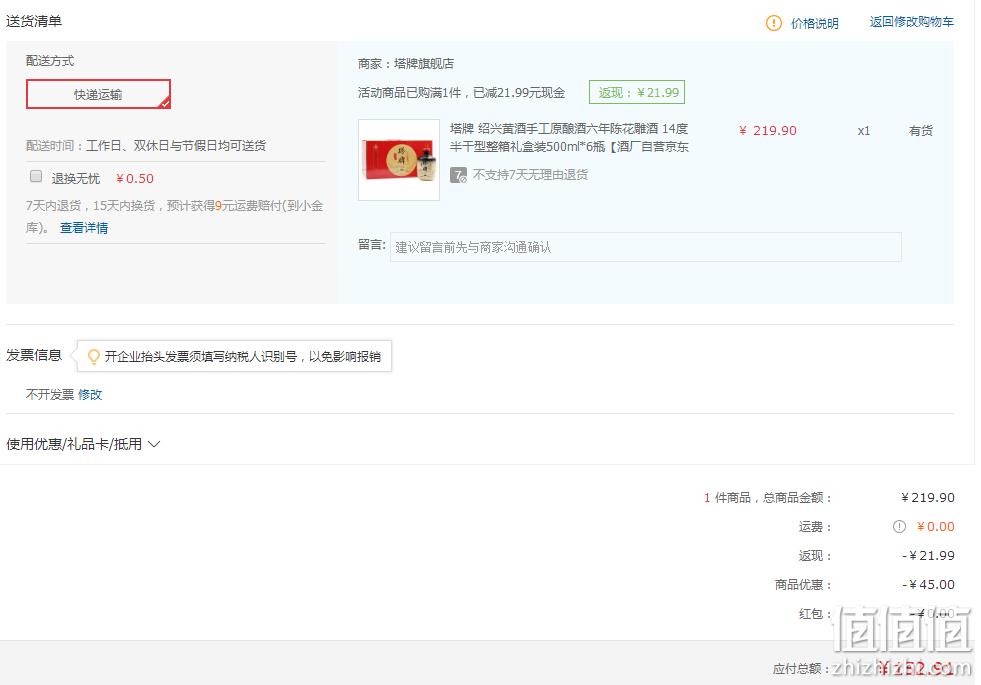981x685 pixels.
Task: Tick the 退换无忧 return insurance checkbox
Action: click(36, 176)
